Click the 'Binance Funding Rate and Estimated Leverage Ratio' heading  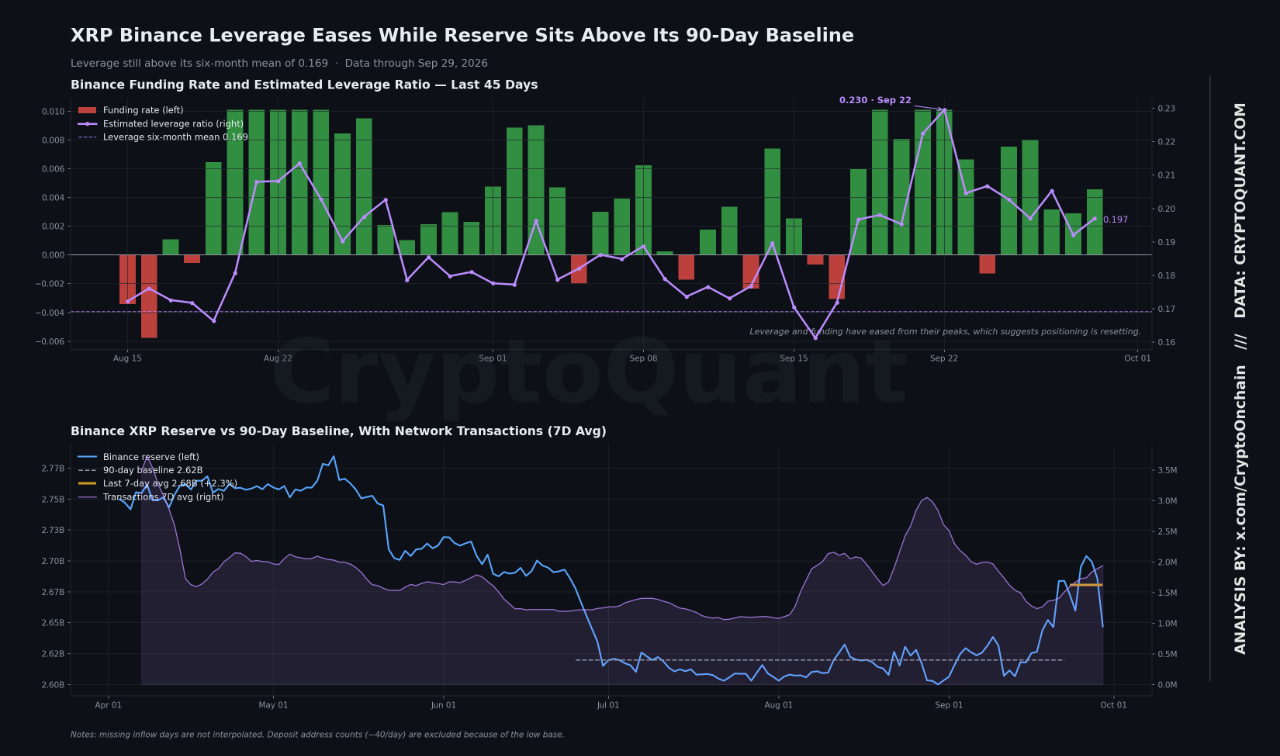pyautogui.click(x=304, y=85)
